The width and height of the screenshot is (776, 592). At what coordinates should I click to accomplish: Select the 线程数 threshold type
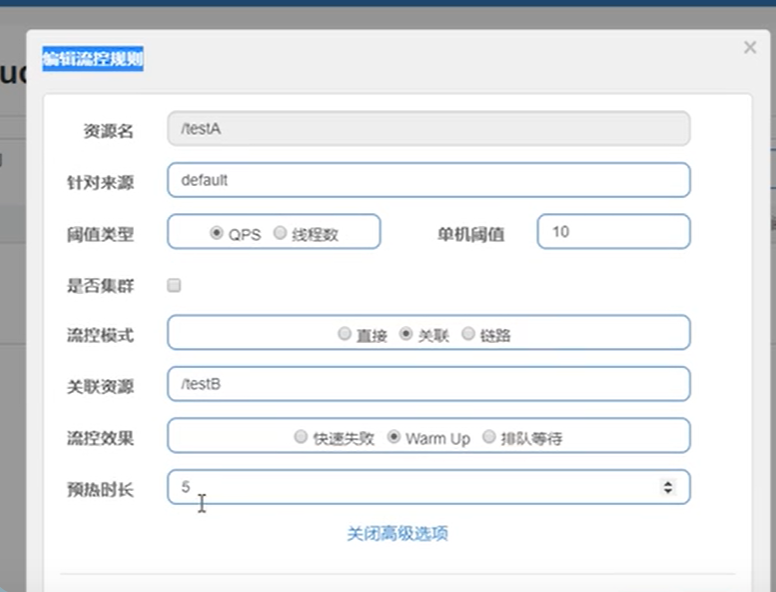[280, 233]
